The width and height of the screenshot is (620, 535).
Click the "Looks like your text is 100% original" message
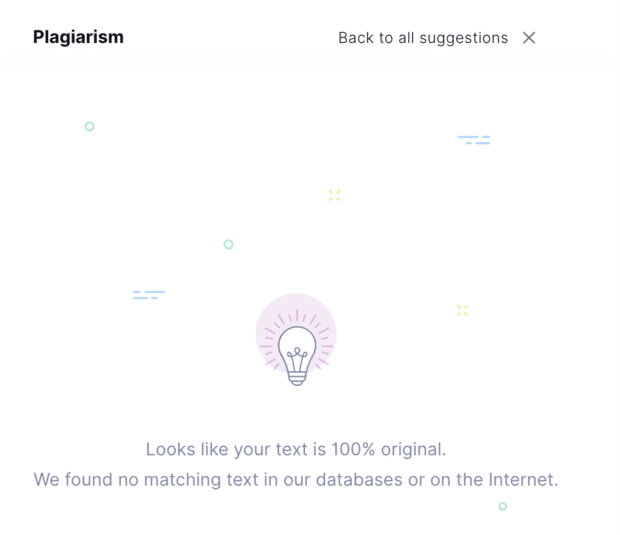(x=295, y=449)
